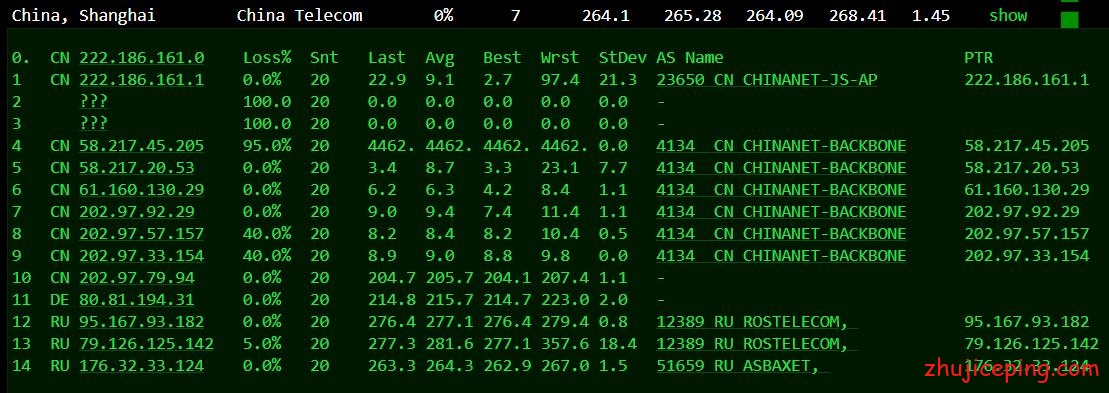The width and height of the screenshot is (1109, 393).
Task: Click the Best column header
Action: point(502,58)
